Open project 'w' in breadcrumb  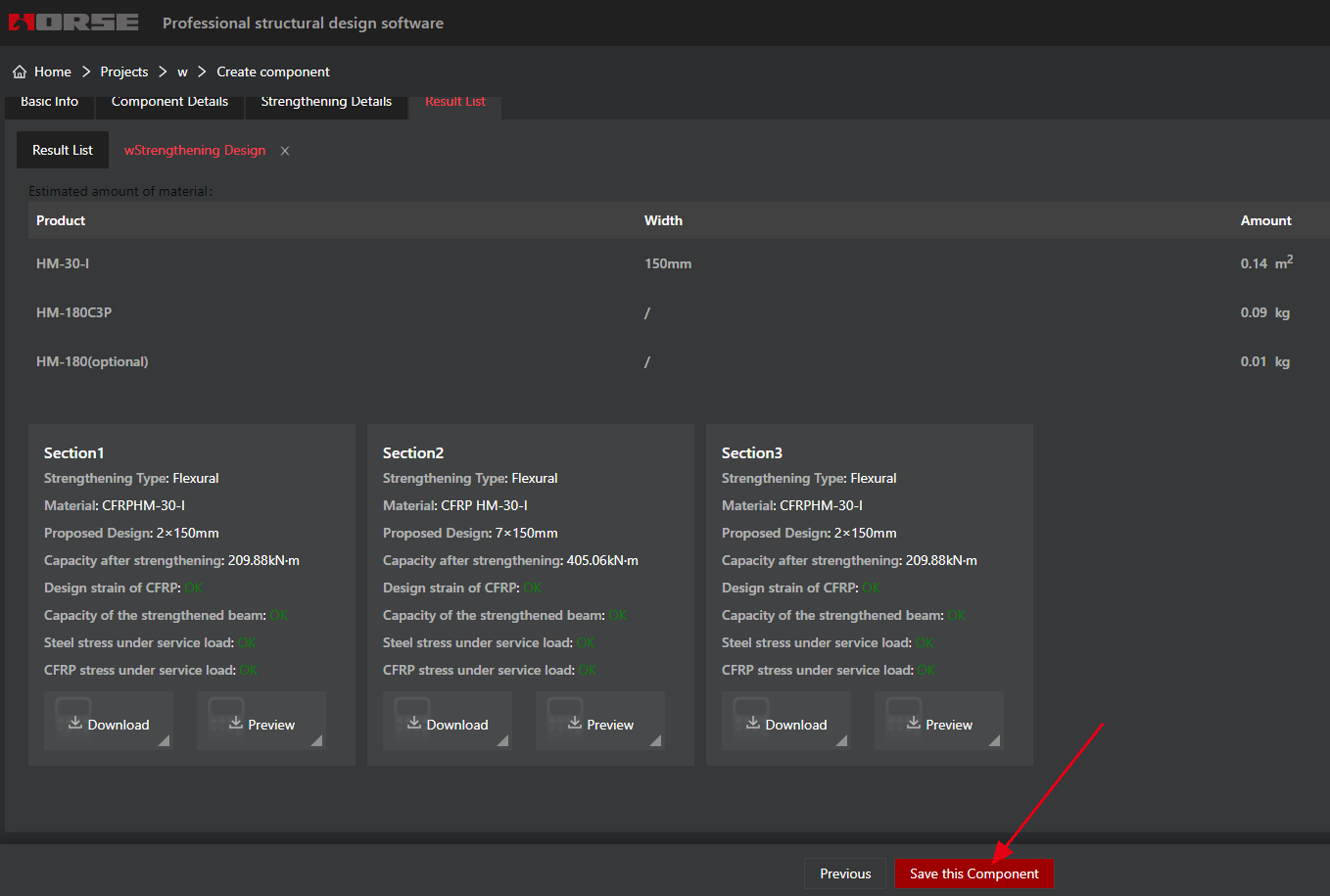coord(182,71)
